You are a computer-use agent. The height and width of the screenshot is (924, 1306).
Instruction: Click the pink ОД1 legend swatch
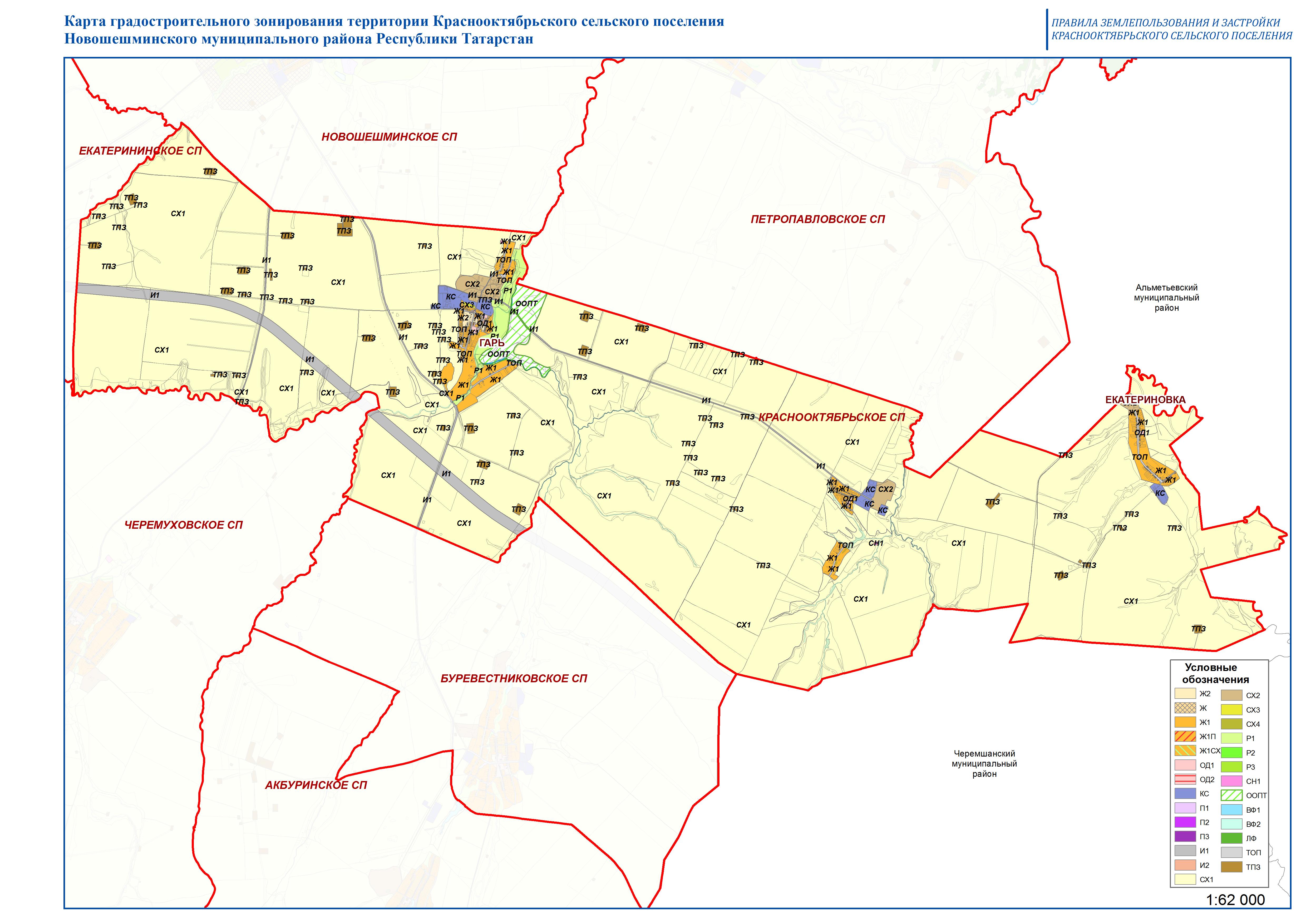click(x=1185, y=765)
